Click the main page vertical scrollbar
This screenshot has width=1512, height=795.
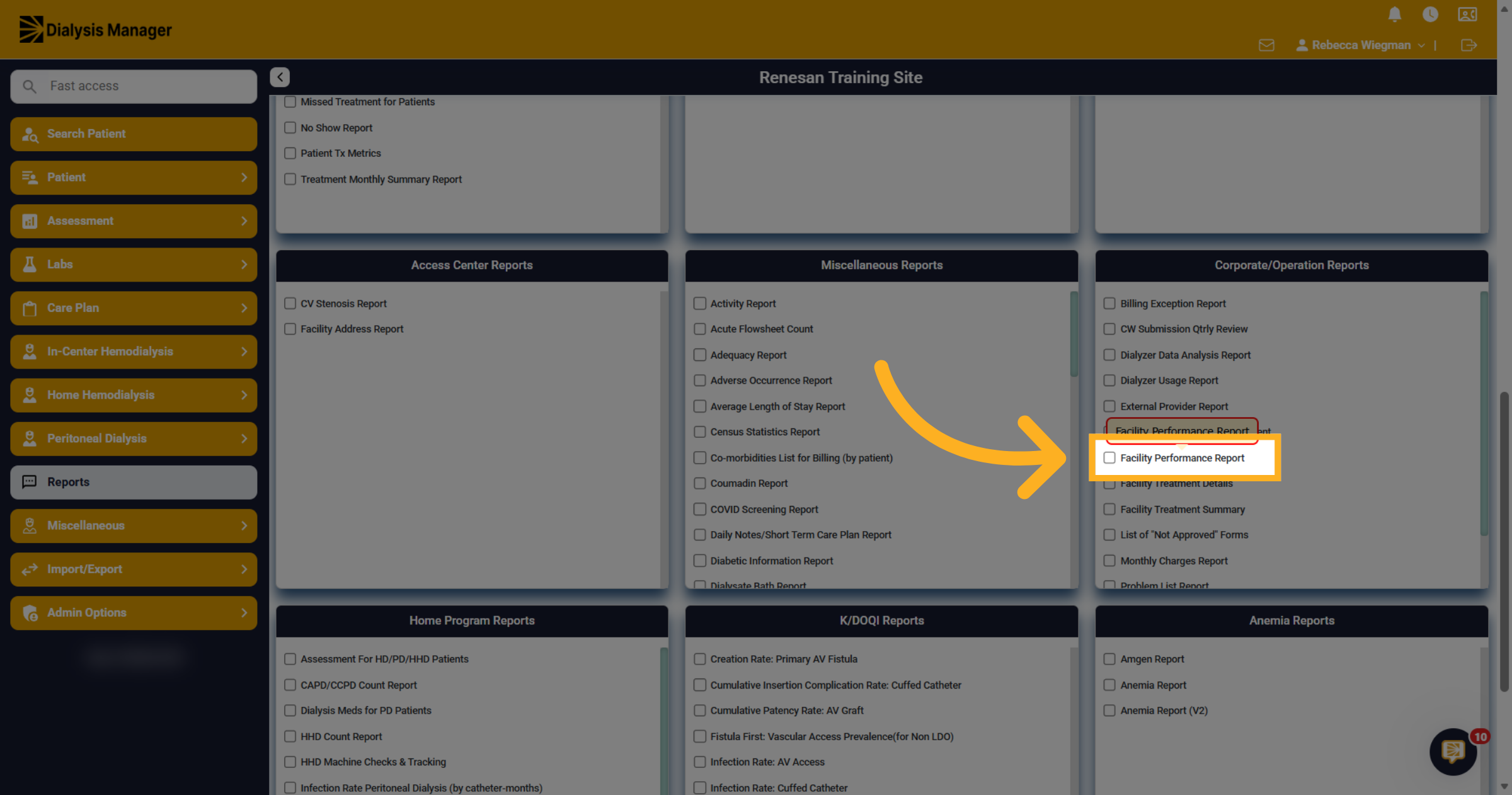1504,542
